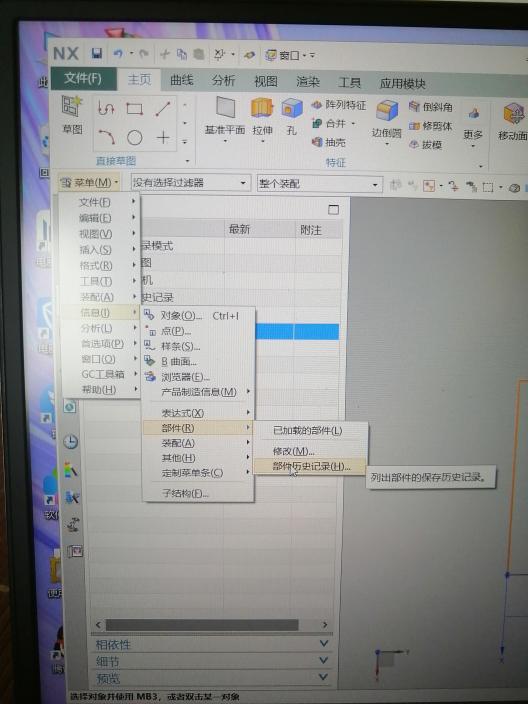The width and height of the screenshot is (528, 704).
Task: Open the 整个装配 selection scope dropdown
Action: pos(319,184)
